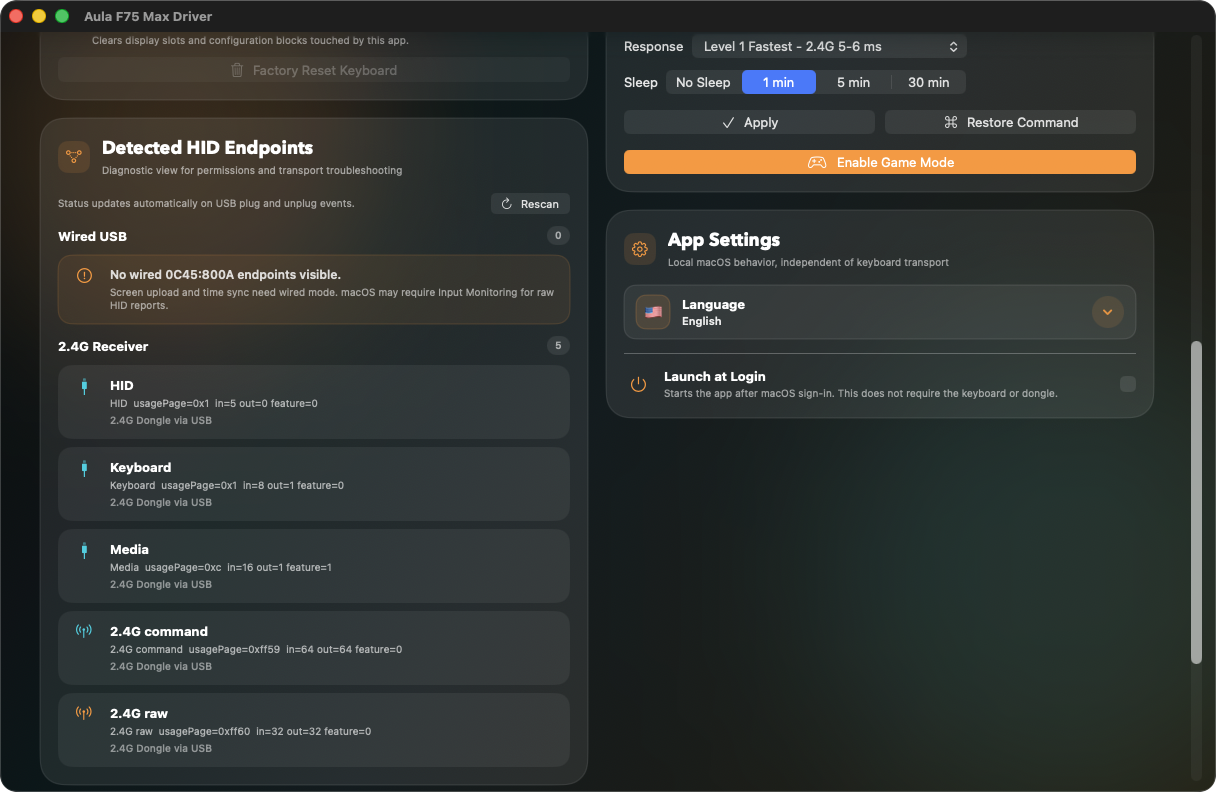Select 1 min sleep option
The height and width of the screenshot is (792, 1216).
(778, 82)
